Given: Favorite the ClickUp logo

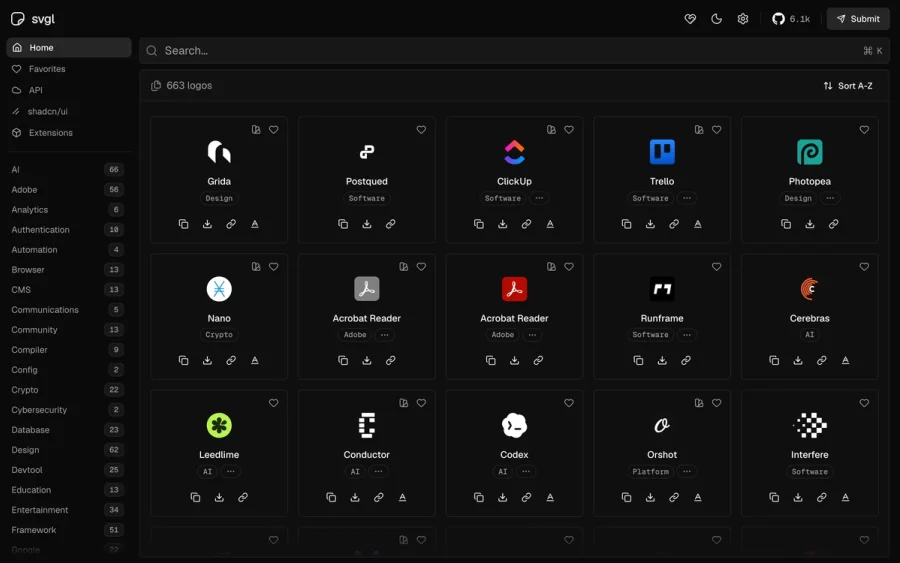Looking at the screenshot, I should [x=569, y=130].
